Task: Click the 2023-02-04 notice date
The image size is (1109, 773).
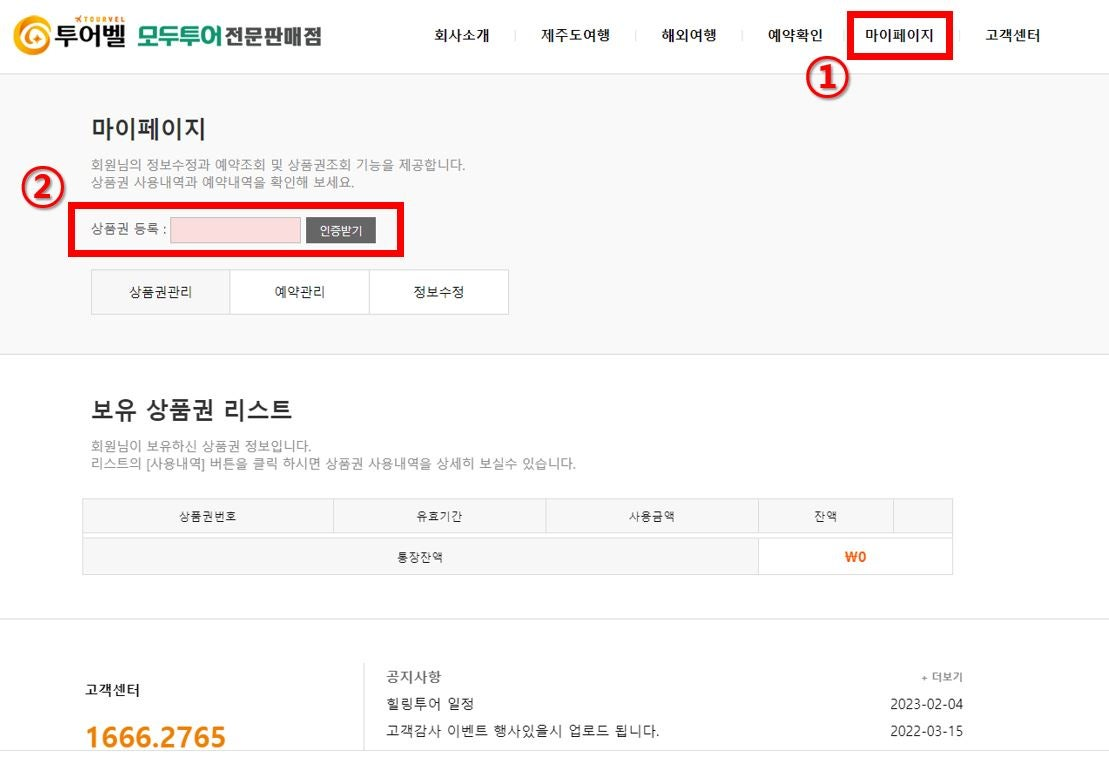Action: coord(927,704)
